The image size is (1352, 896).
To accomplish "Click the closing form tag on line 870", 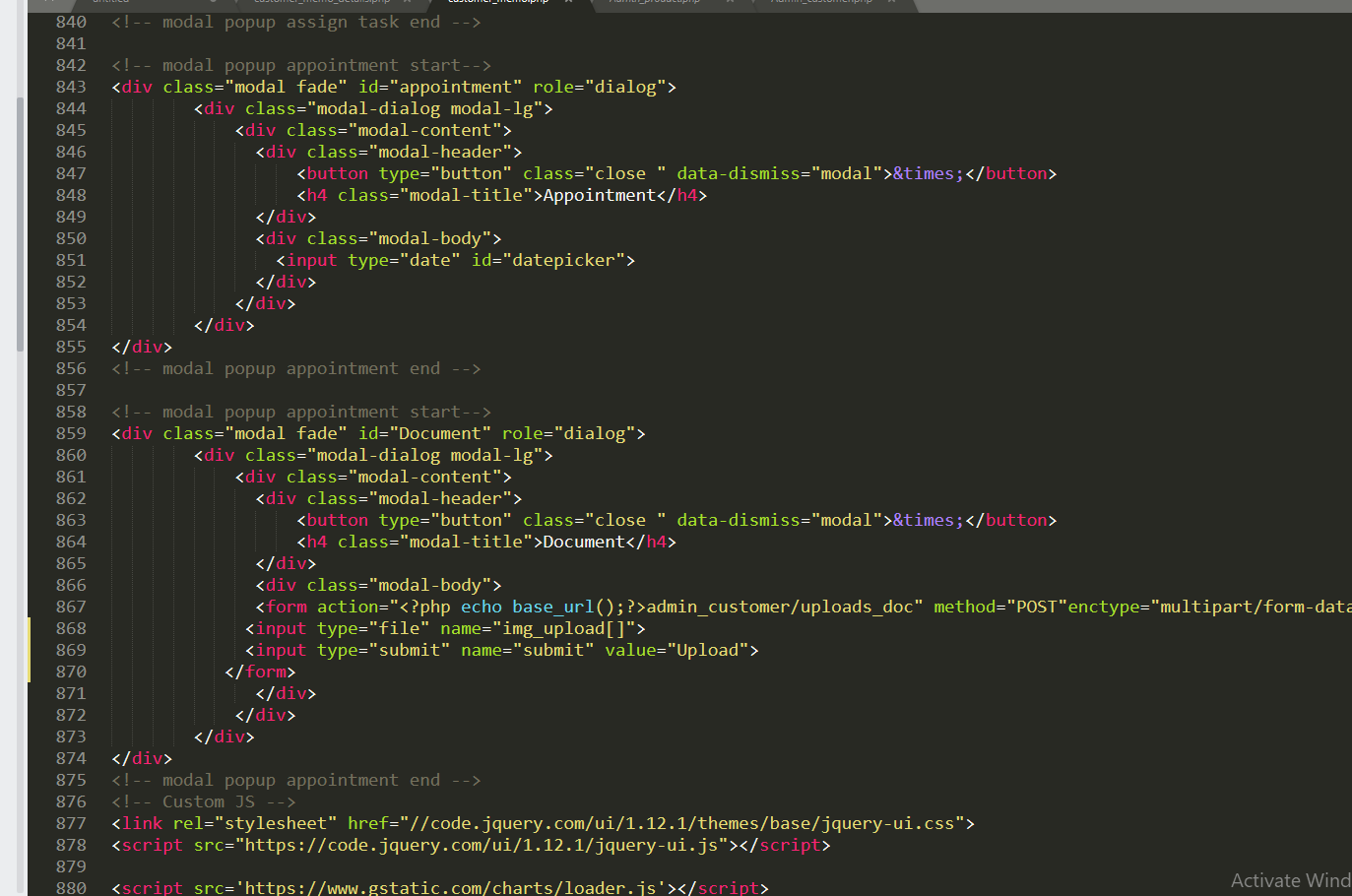I will point(260,672).
